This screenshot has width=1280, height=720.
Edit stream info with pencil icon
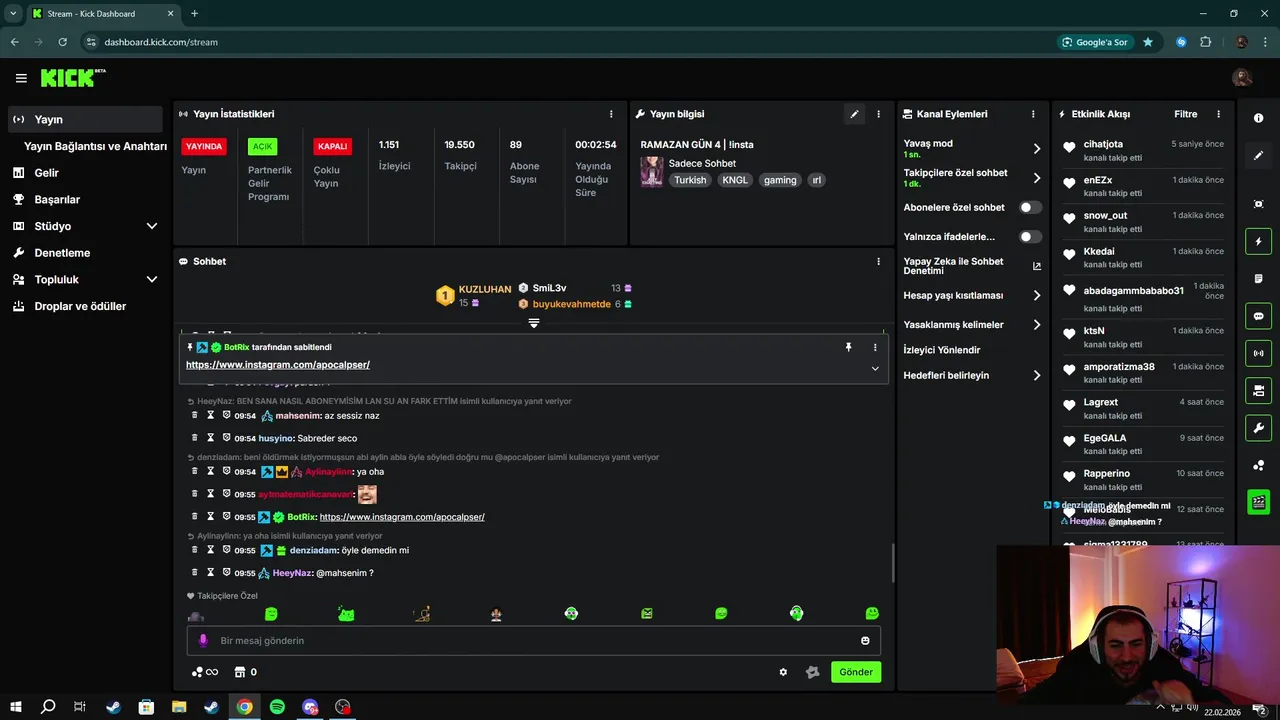pyautogui.click(x=854, y=114)
